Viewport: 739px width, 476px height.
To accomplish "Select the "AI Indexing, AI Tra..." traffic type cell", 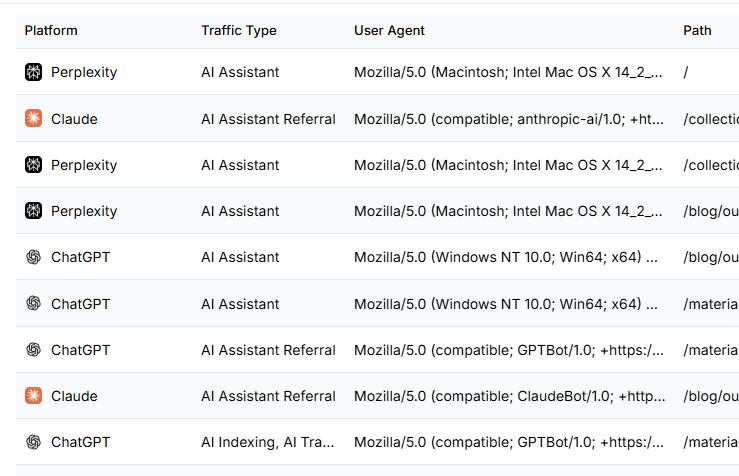I will [268, 442].
